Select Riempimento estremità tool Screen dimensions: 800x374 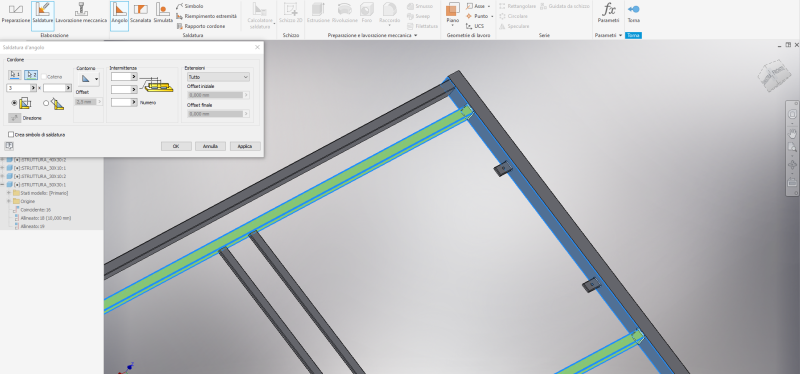[206, 16]
